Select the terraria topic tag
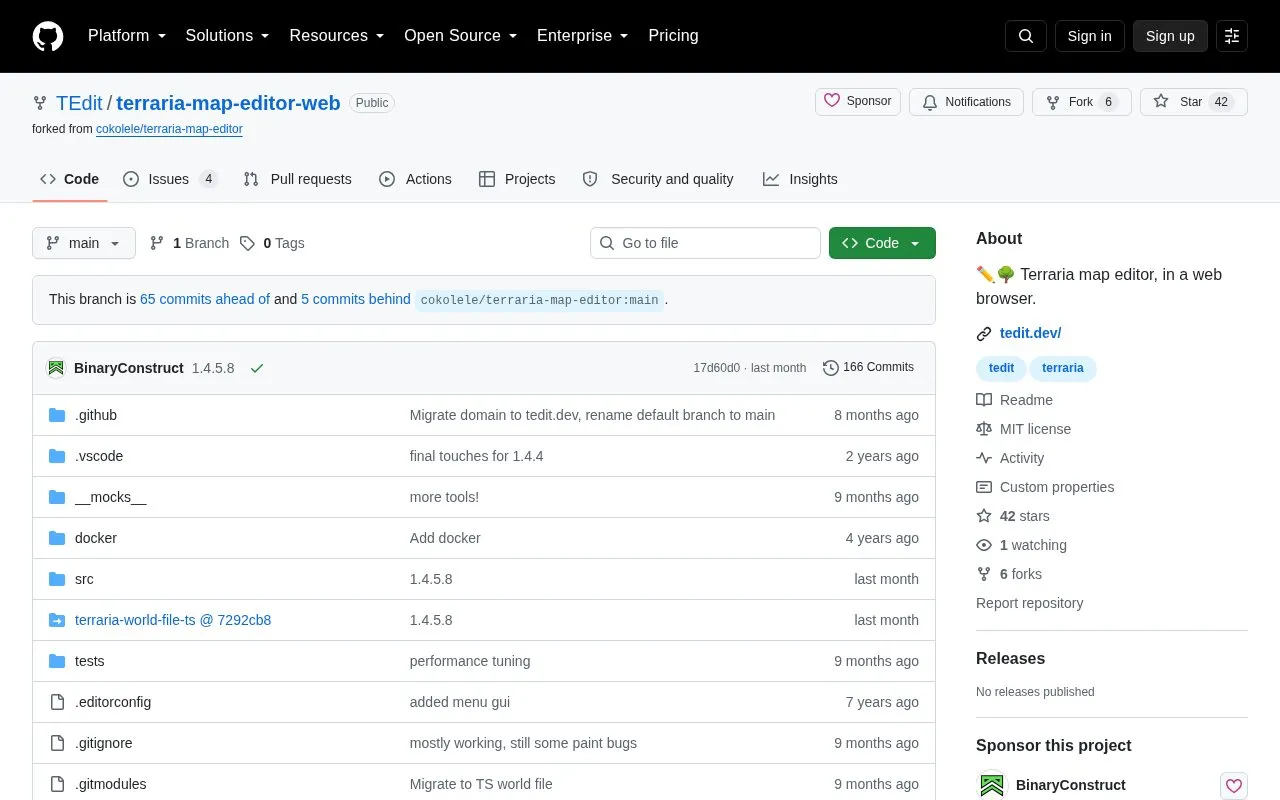 click(1062, 368)
